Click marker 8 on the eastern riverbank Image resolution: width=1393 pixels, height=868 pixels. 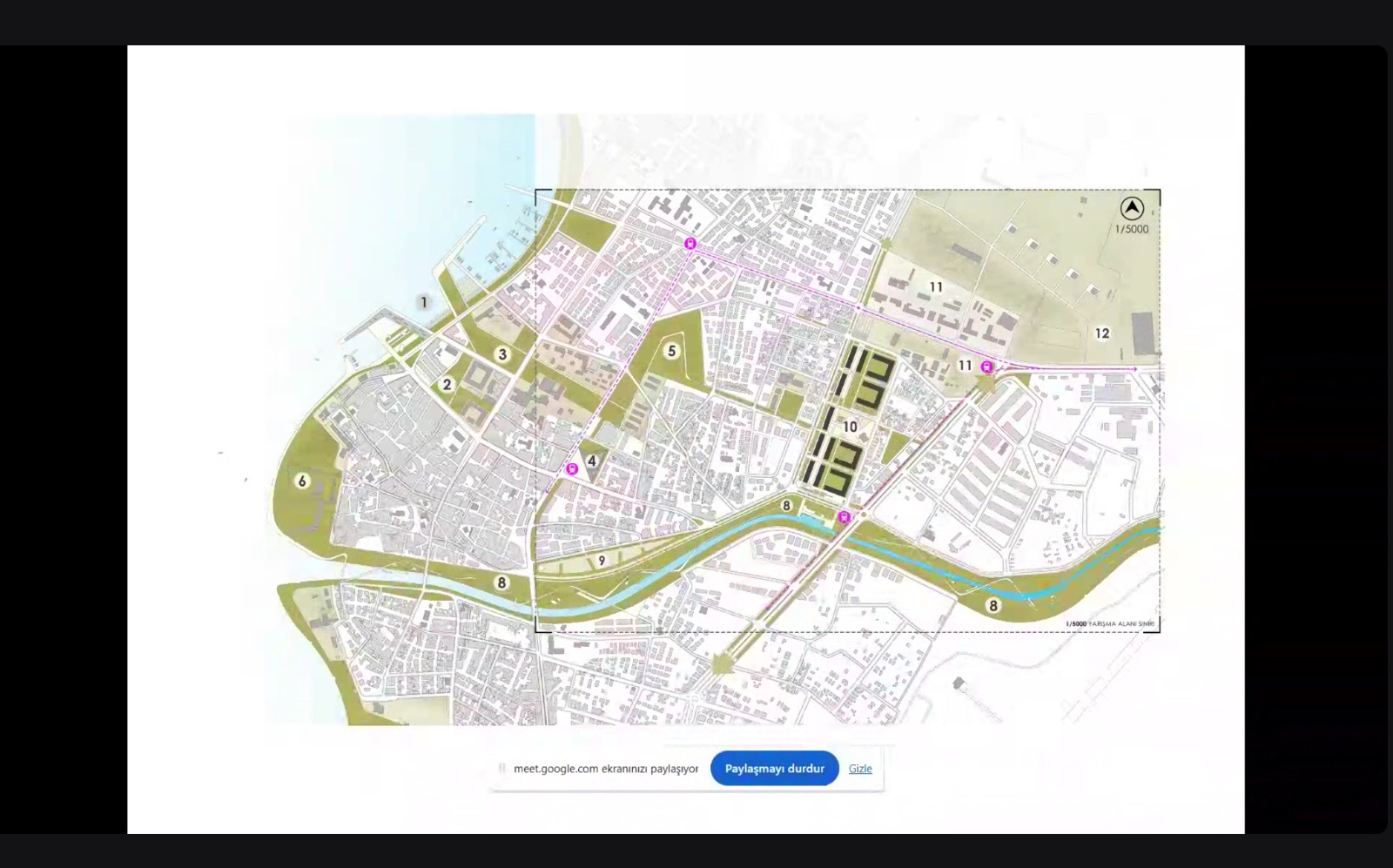click(993, 605)
